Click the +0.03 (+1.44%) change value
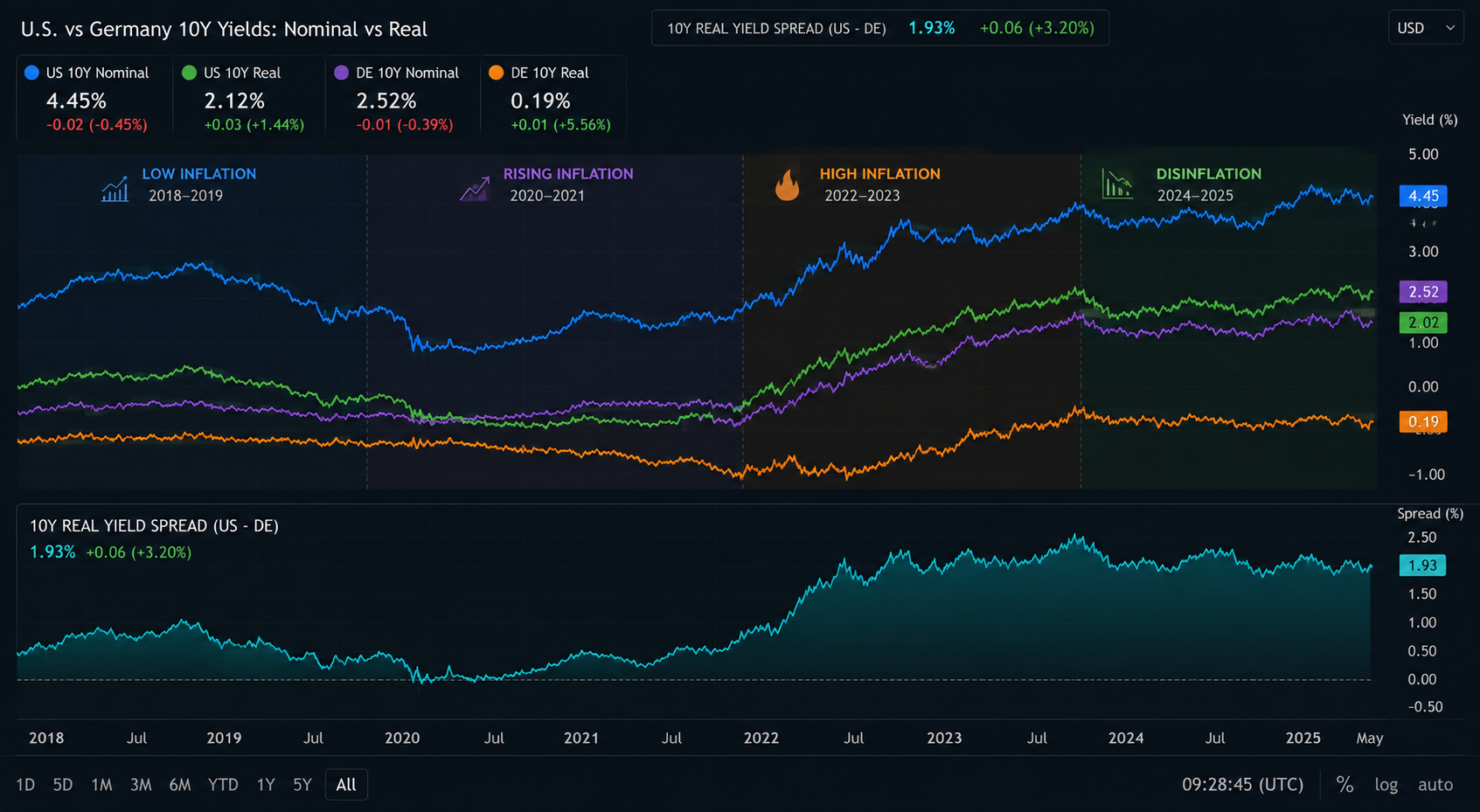The width and height of the screenshot is (1480, 812). 254,125
